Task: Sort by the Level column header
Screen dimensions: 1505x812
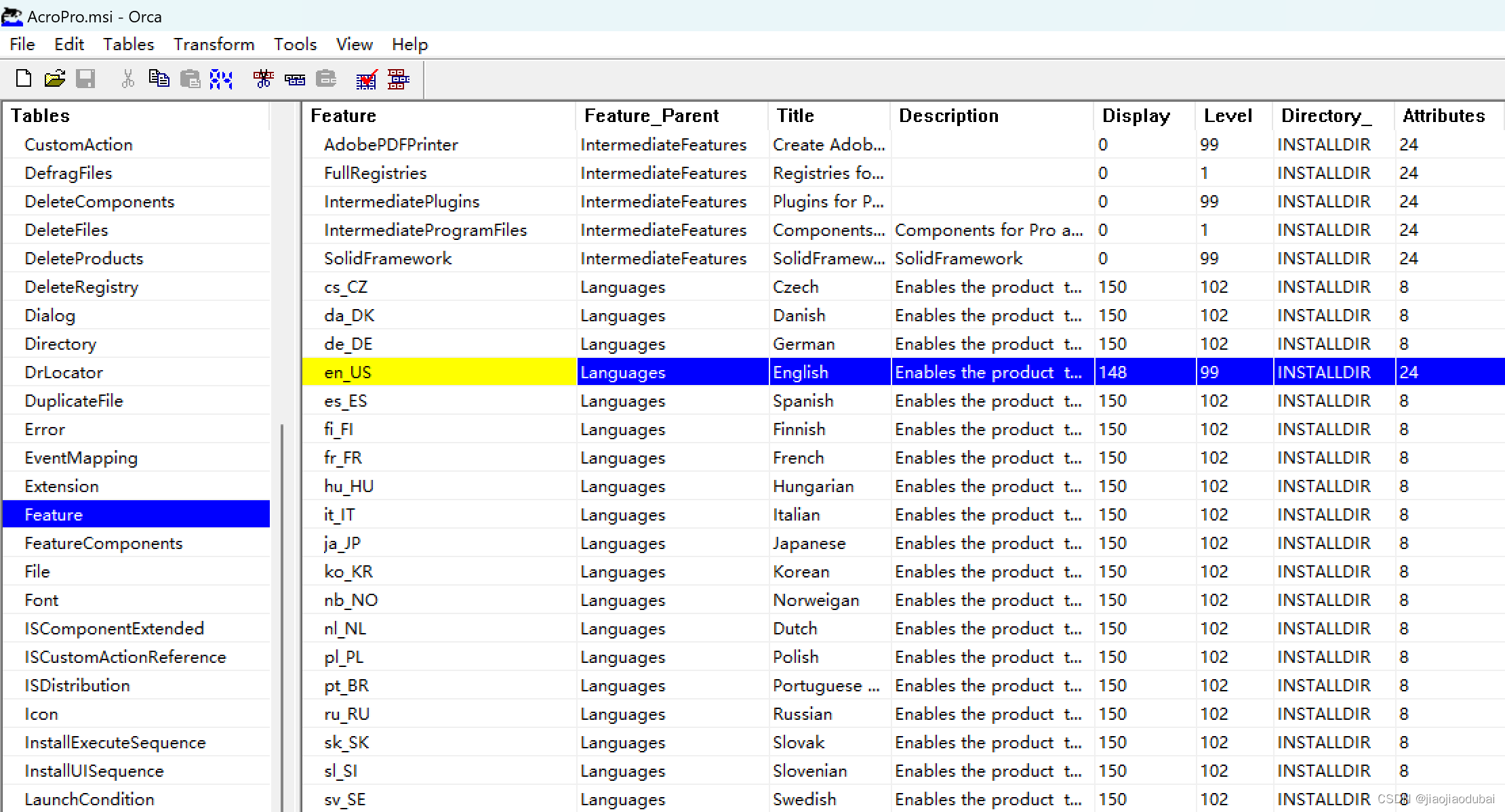Action: pos(1227,116)
